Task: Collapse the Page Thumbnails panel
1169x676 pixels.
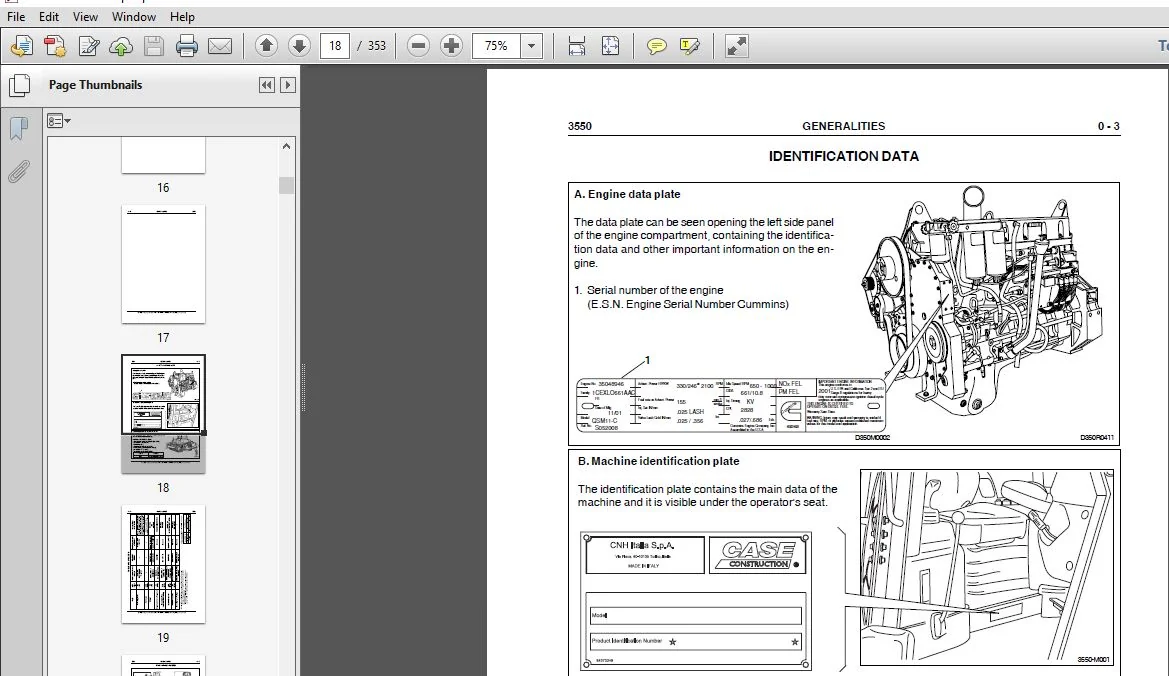Action: coord(266,85)
